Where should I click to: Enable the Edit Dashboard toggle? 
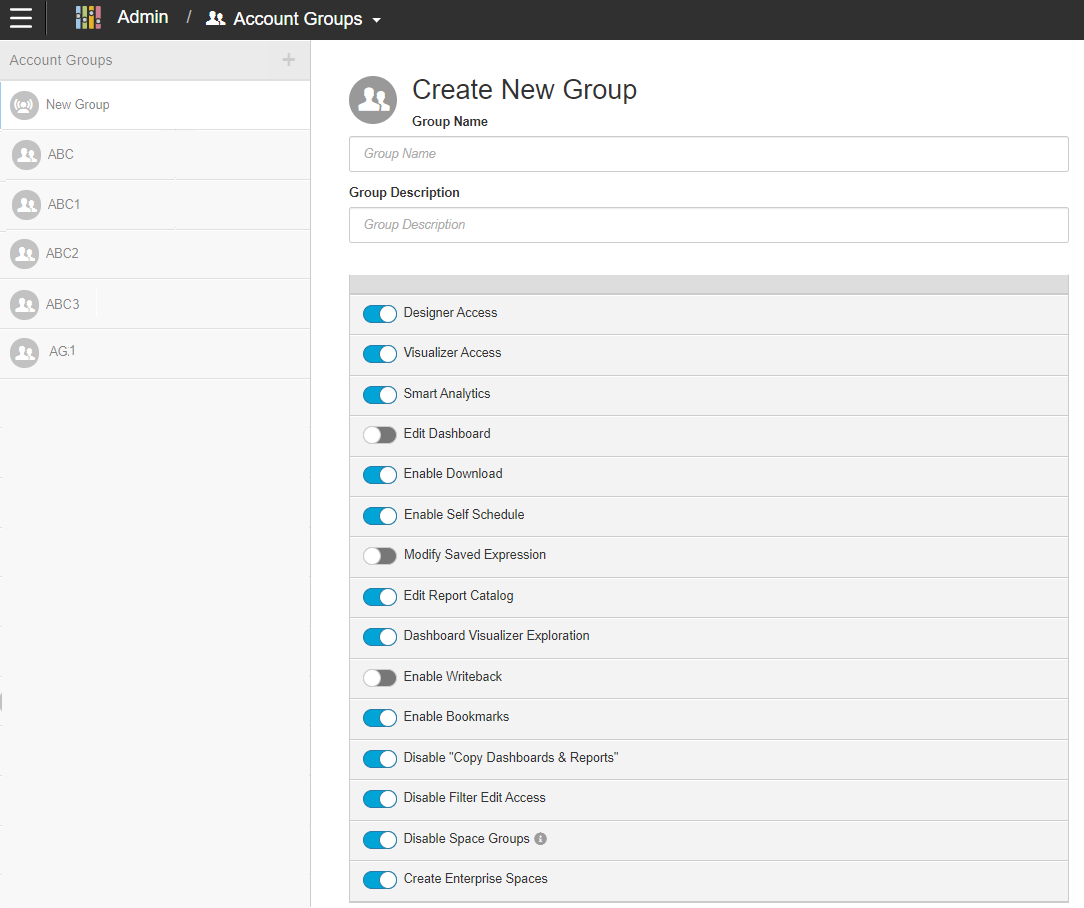[x=380, y=435]
